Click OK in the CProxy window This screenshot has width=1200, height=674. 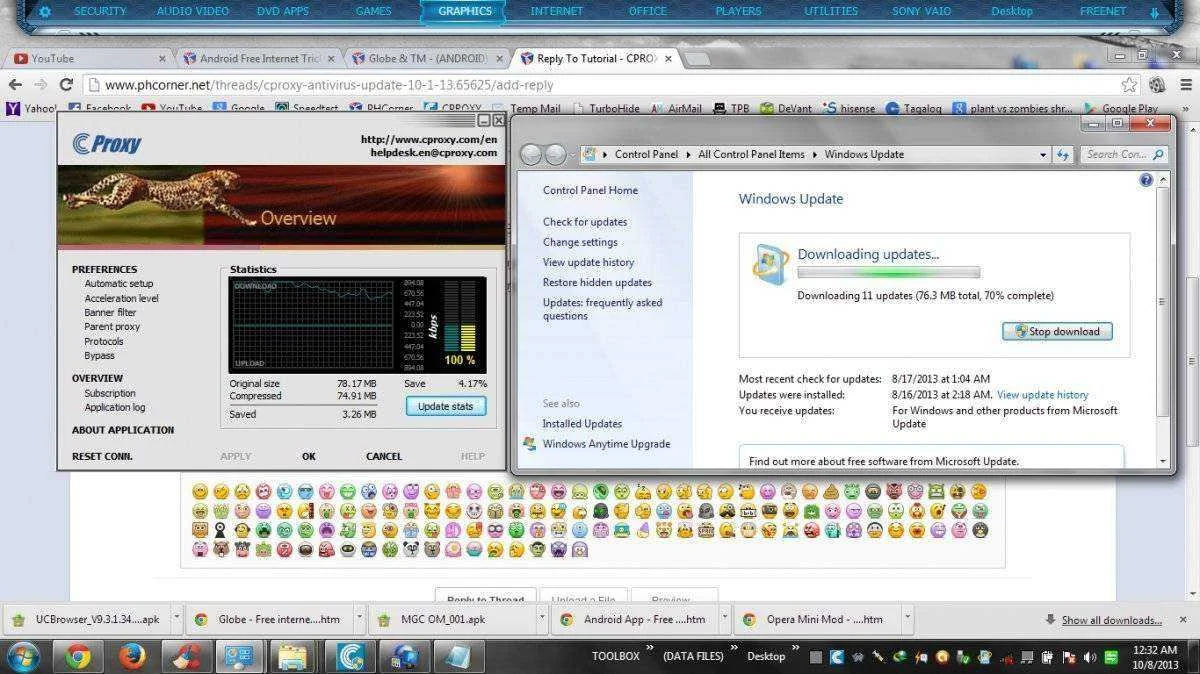click(x=309, y=456)
